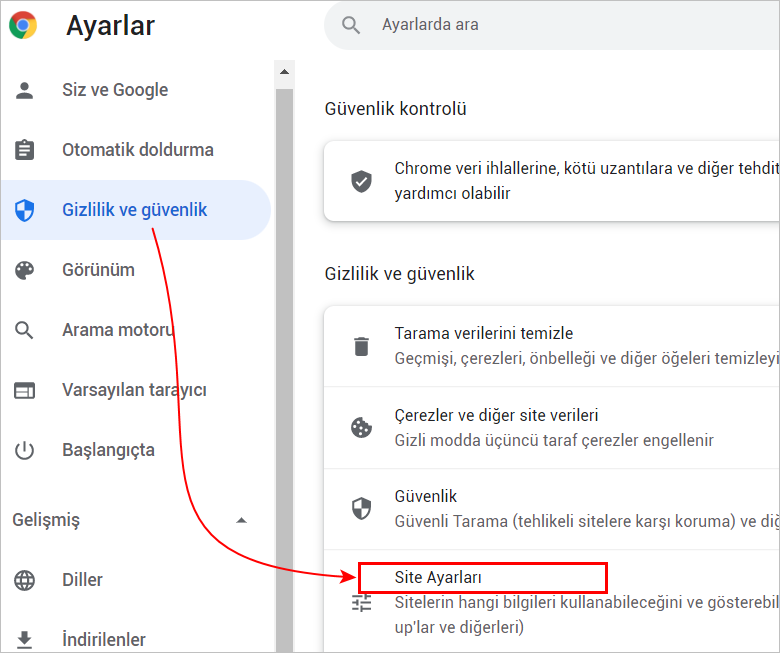Click text 'Gizli modda üçüncü taraf çerezler engellenir'

(554, 440)
